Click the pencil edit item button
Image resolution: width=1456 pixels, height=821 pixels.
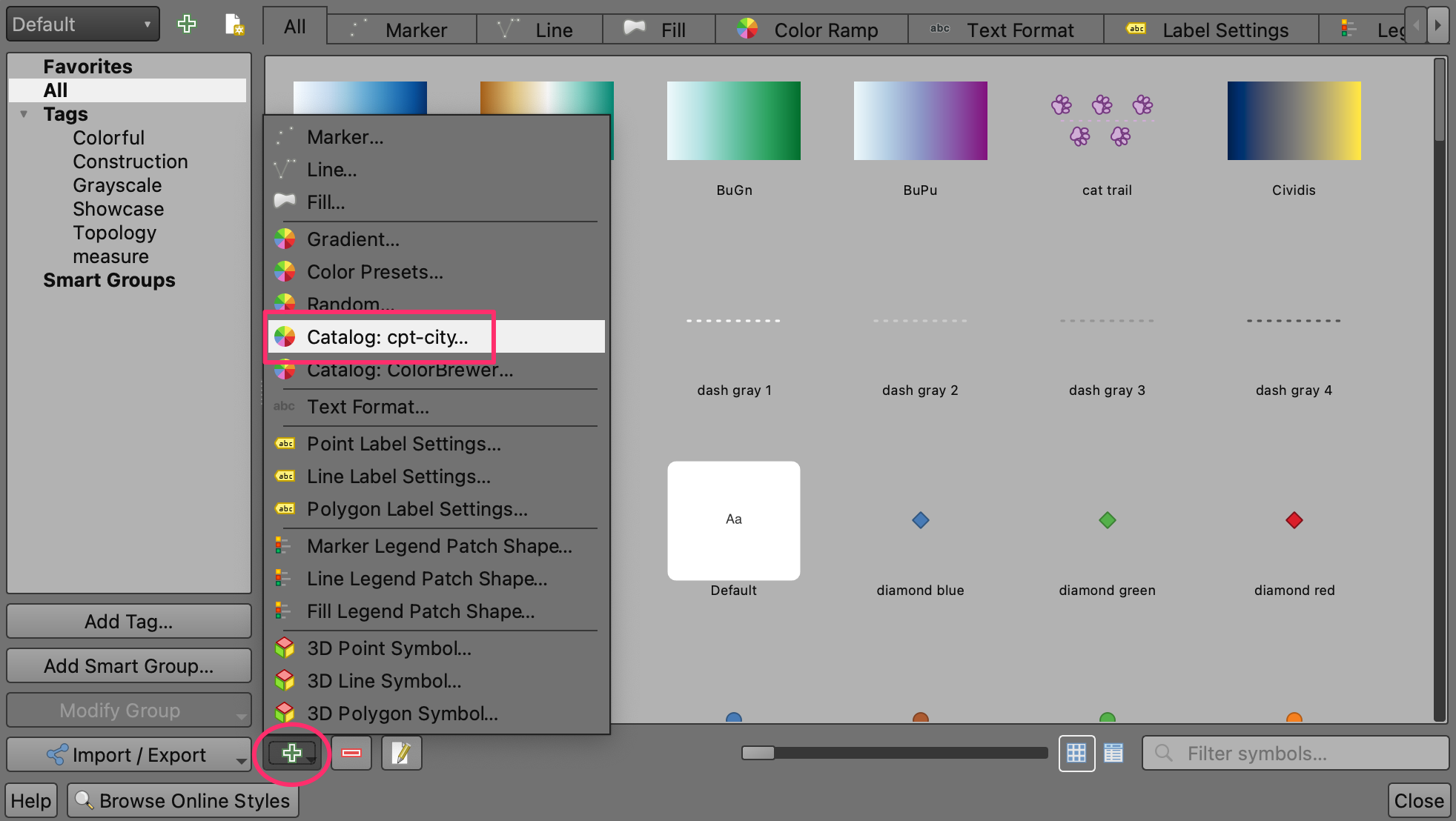(x=401, y=753)
